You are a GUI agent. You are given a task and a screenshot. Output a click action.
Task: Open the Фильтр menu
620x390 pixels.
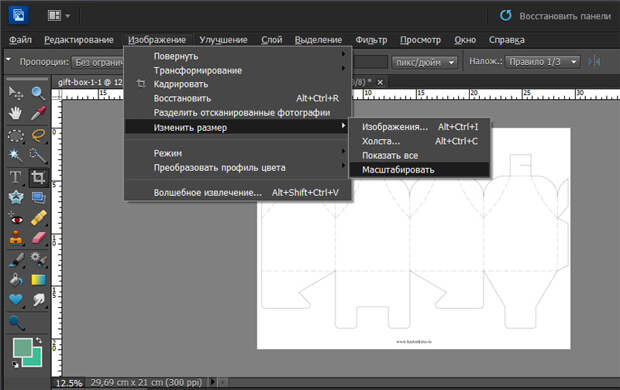371,40
